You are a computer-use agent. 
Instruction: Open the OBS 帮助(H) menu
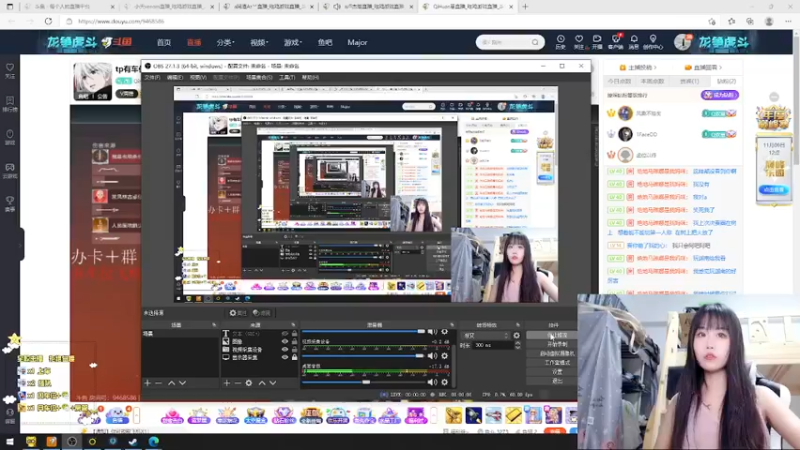(310, 78)
